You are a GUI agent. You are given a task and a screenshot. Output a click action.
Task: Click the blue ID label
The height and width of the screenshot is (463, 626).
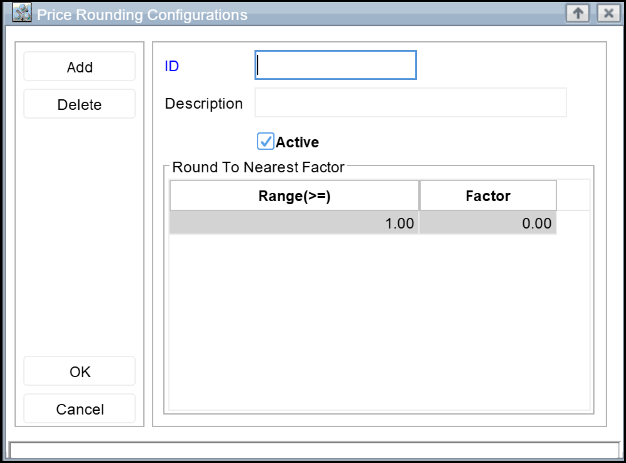tap(171, 67)
